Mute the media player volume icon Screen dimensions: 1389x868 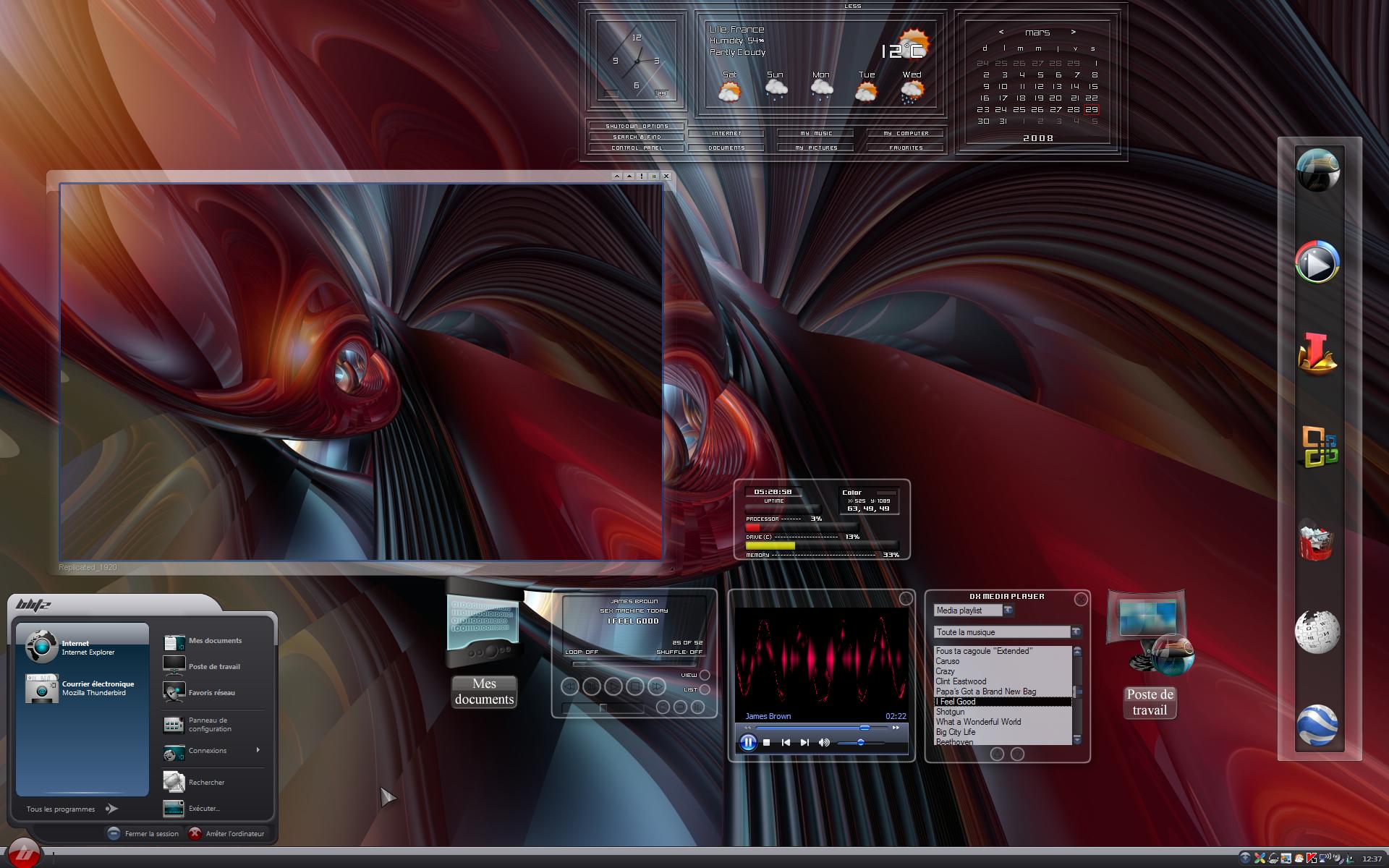pyautogui.click(x=824, y=742)
